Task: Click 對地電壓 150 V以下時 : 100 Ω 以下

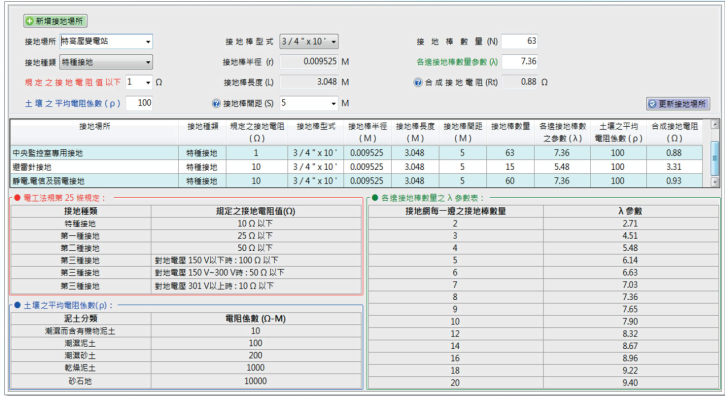Action: [216, 260]
